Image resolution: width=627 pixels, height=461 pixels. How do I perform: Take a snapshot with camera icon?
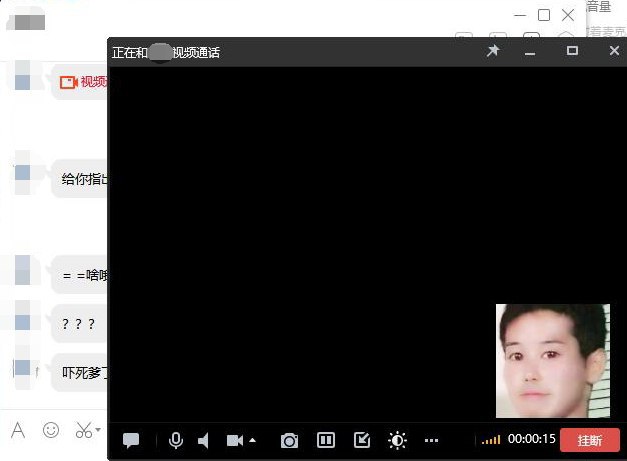click(x=289, y=440)
